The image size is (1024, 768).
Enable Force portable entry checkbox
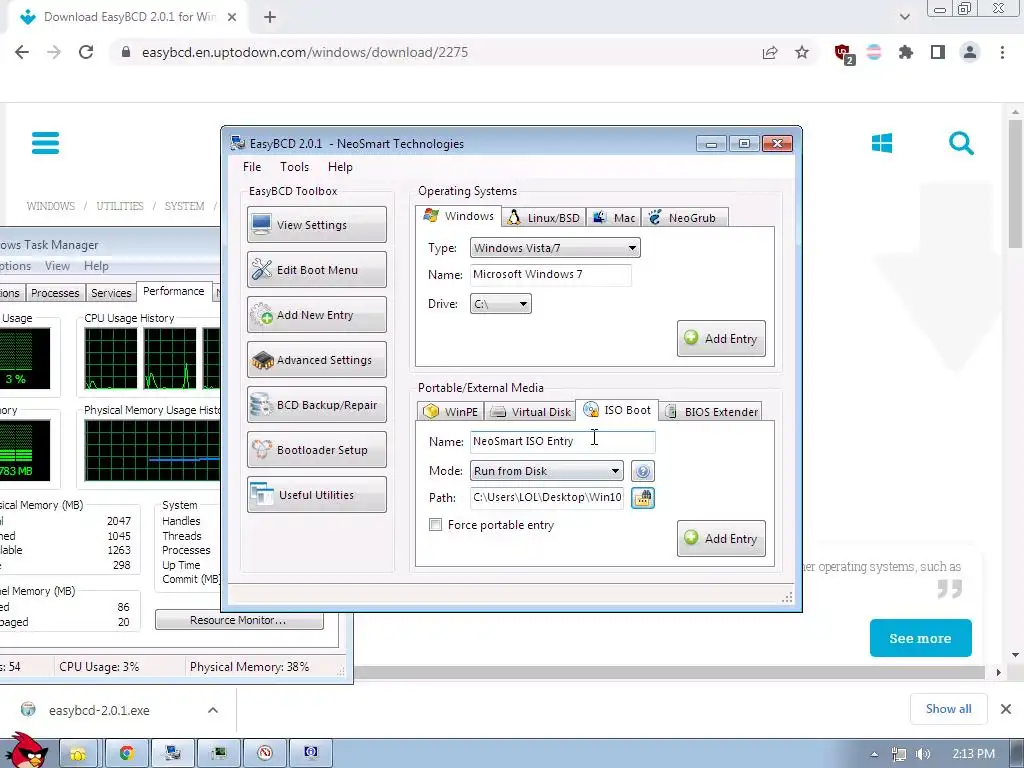[x=436, y=524]
